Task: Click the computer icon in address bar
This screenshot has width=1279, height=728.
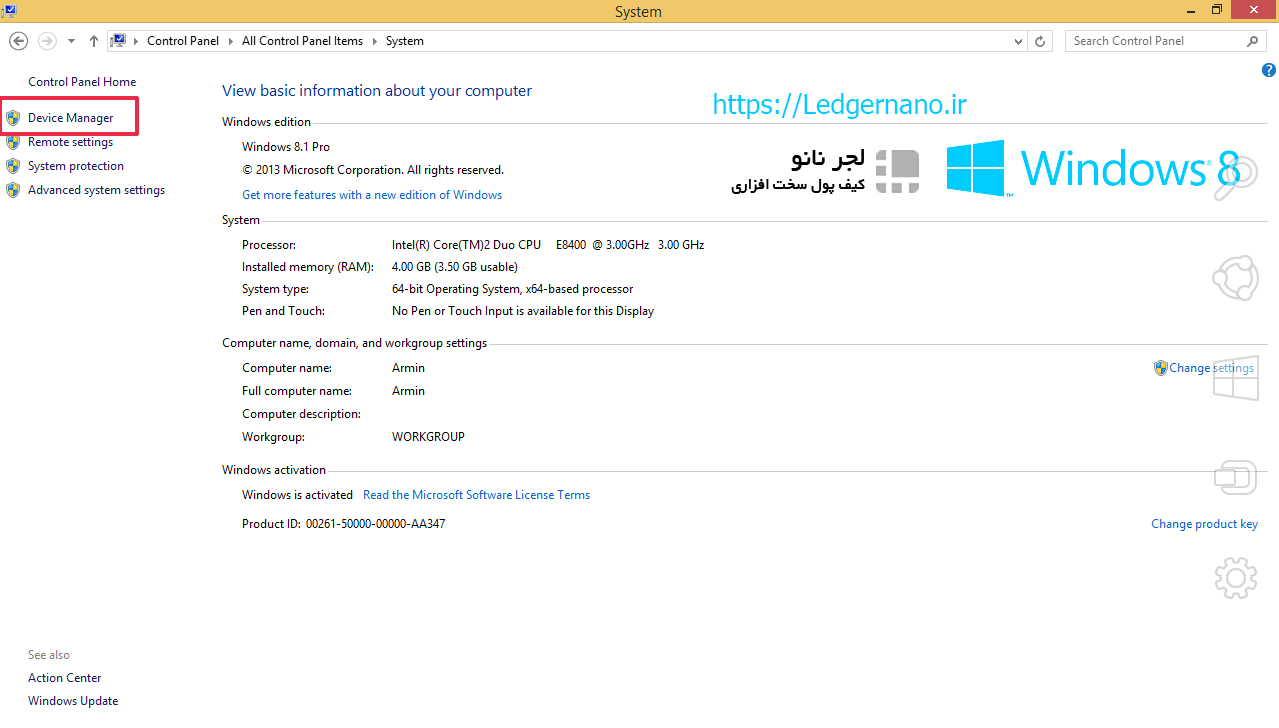Action: click(x=118, y=41)
